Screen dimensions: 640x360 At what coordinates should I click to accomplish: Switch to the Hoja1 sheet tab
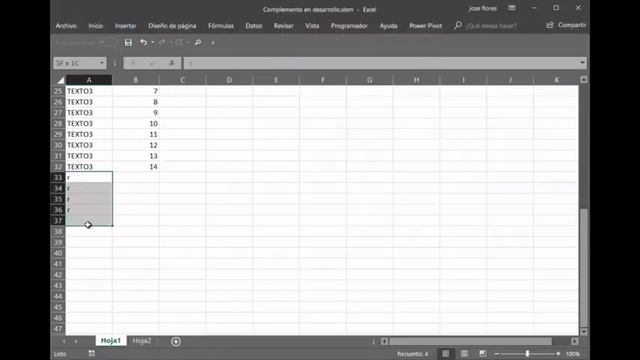[x=111, y=341]
